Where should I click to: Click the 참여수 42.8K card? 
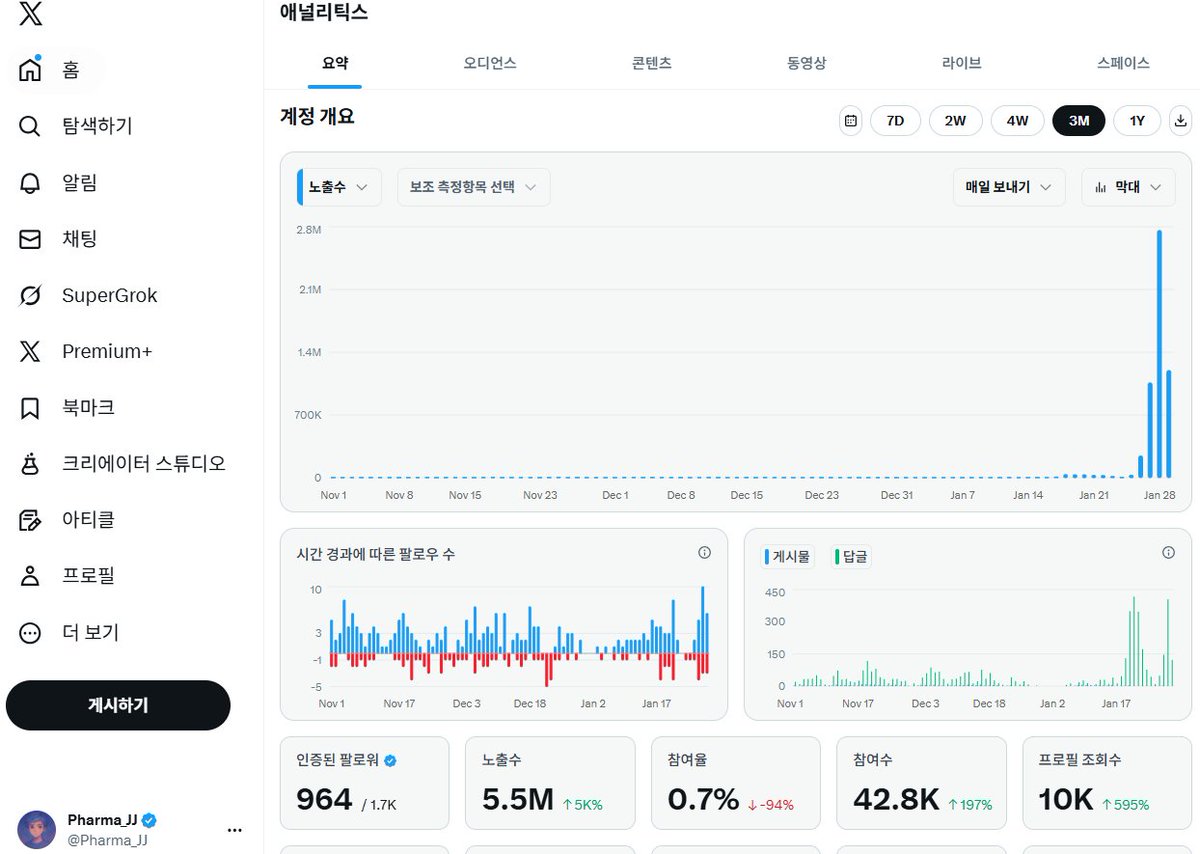pyautogui.click(x=921, y=783)
